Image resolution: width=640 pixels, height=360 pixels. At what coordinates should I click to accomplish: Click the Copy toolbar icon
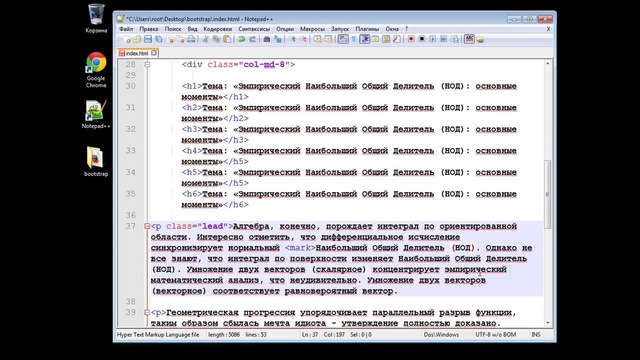tap(216, 39)
